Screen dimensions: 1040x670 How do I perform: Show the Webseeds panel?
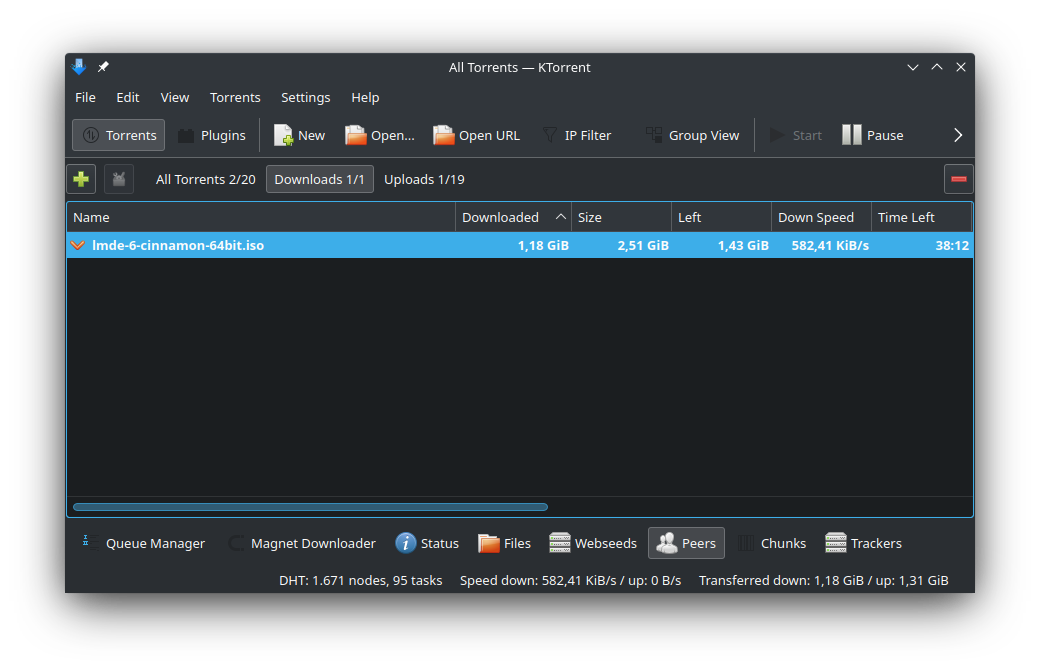[x=593, y=543]
